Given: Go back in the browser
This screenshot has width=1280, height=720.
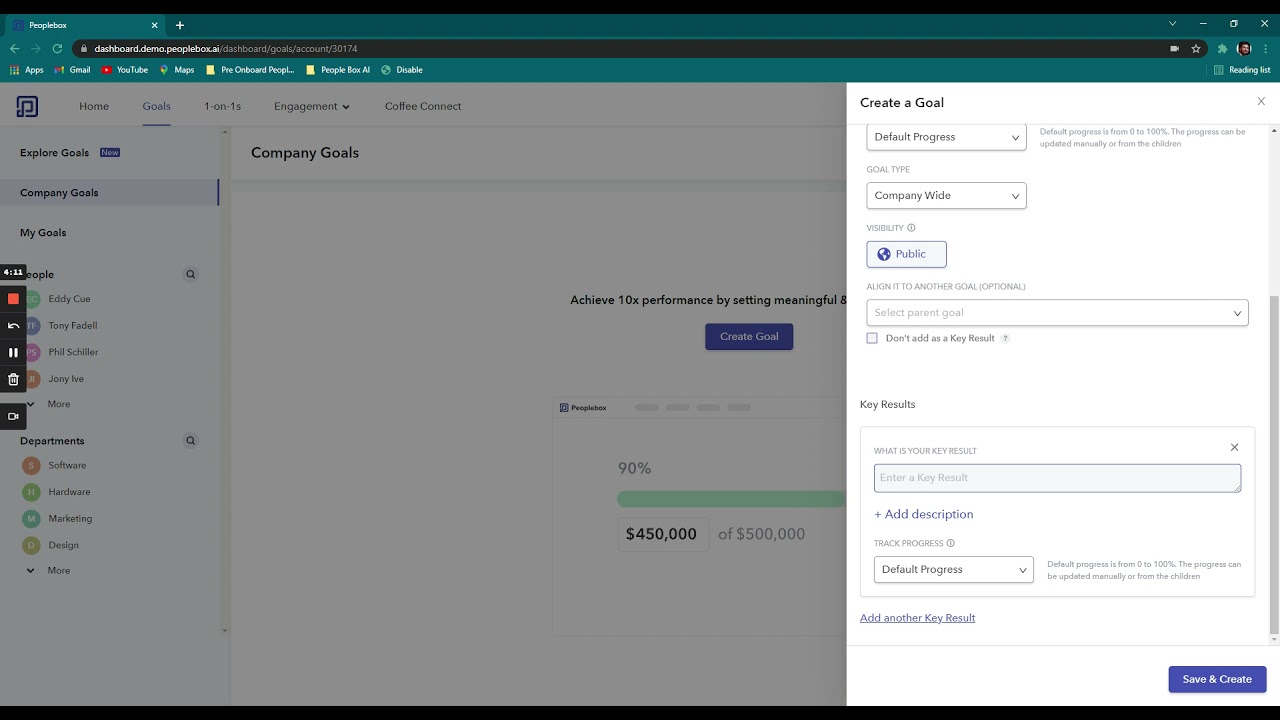Looking at the screenshot, I should pyautogui.click(x=14, y=48).
